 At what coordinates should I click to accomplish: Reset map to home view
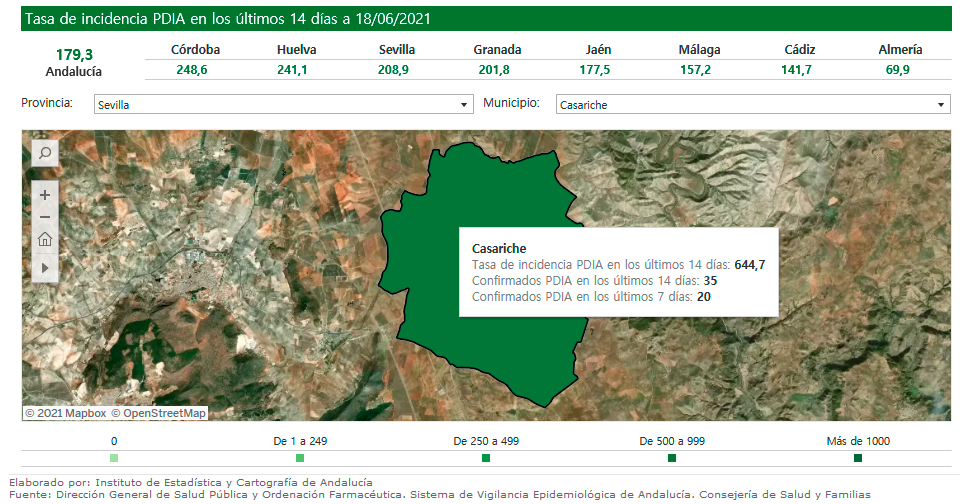(45, 240)
